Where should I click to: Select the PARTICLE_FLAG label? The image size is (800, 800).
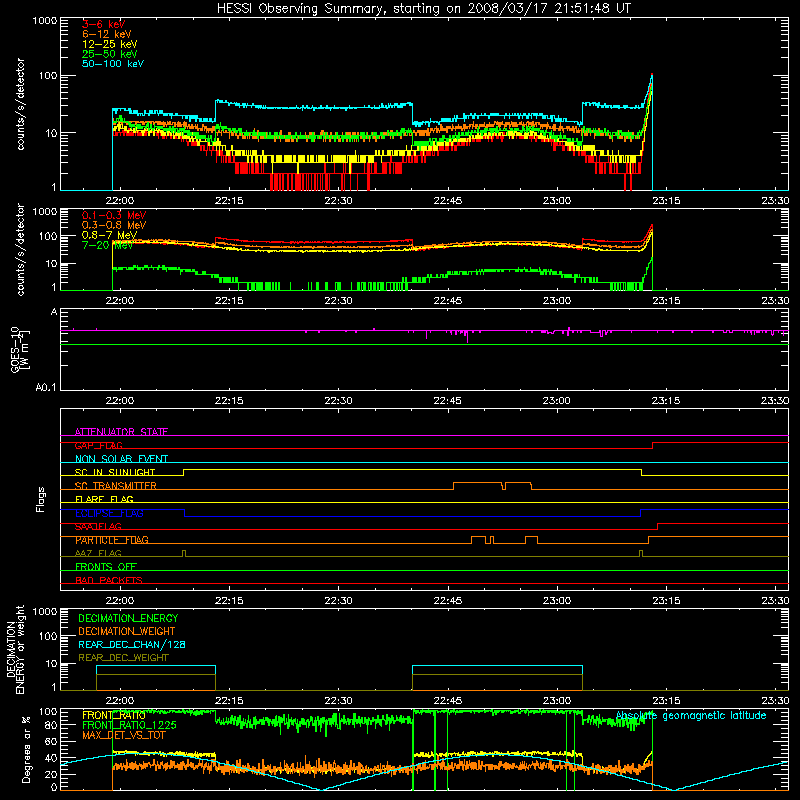coord(112,540)
